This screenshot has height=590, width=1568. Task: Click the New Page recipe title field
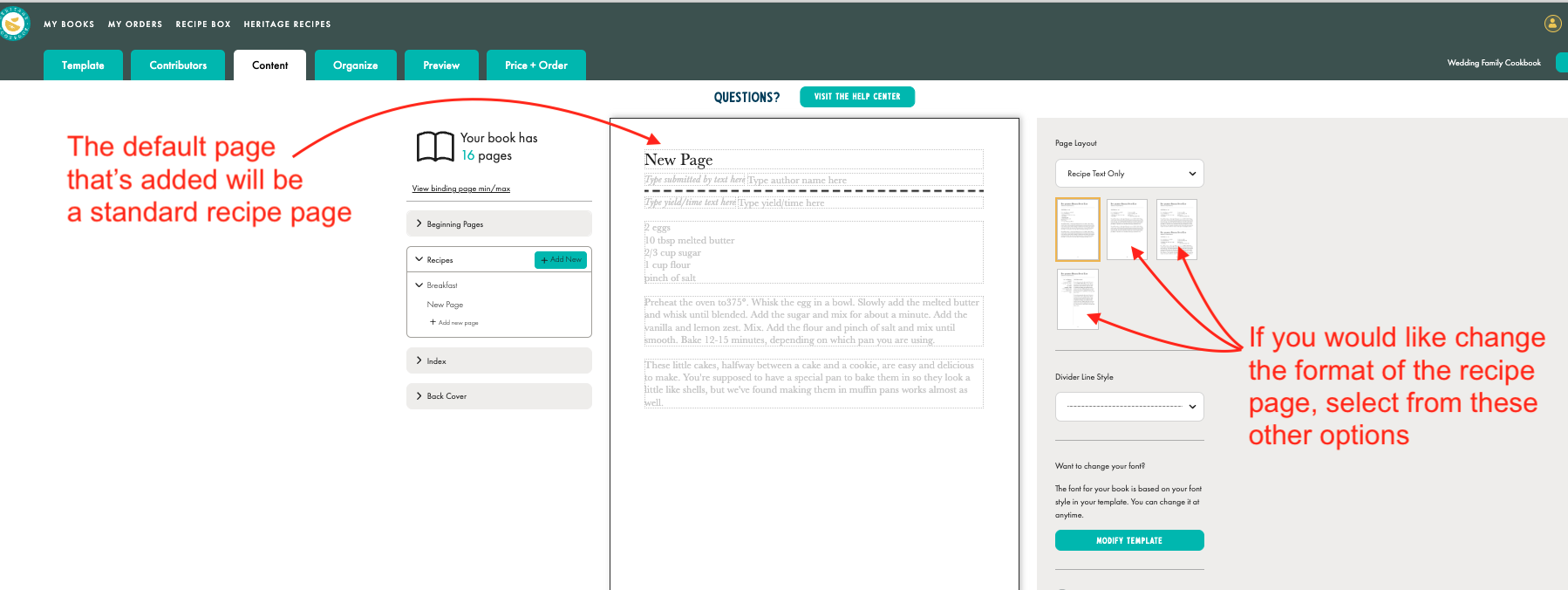[813, 160]
